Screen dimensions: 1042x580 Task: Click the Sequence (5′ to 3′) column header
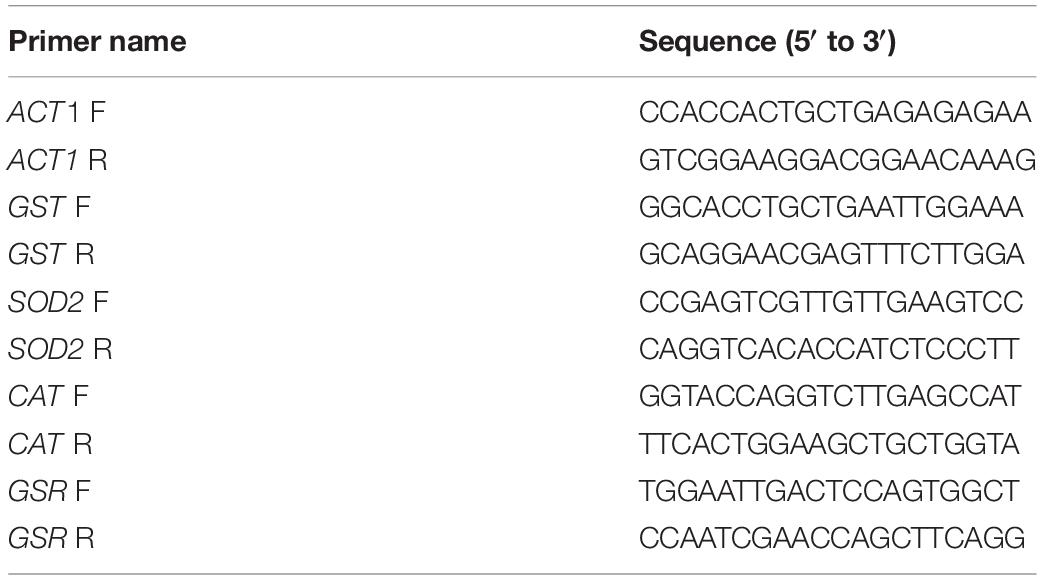point(768,41)
